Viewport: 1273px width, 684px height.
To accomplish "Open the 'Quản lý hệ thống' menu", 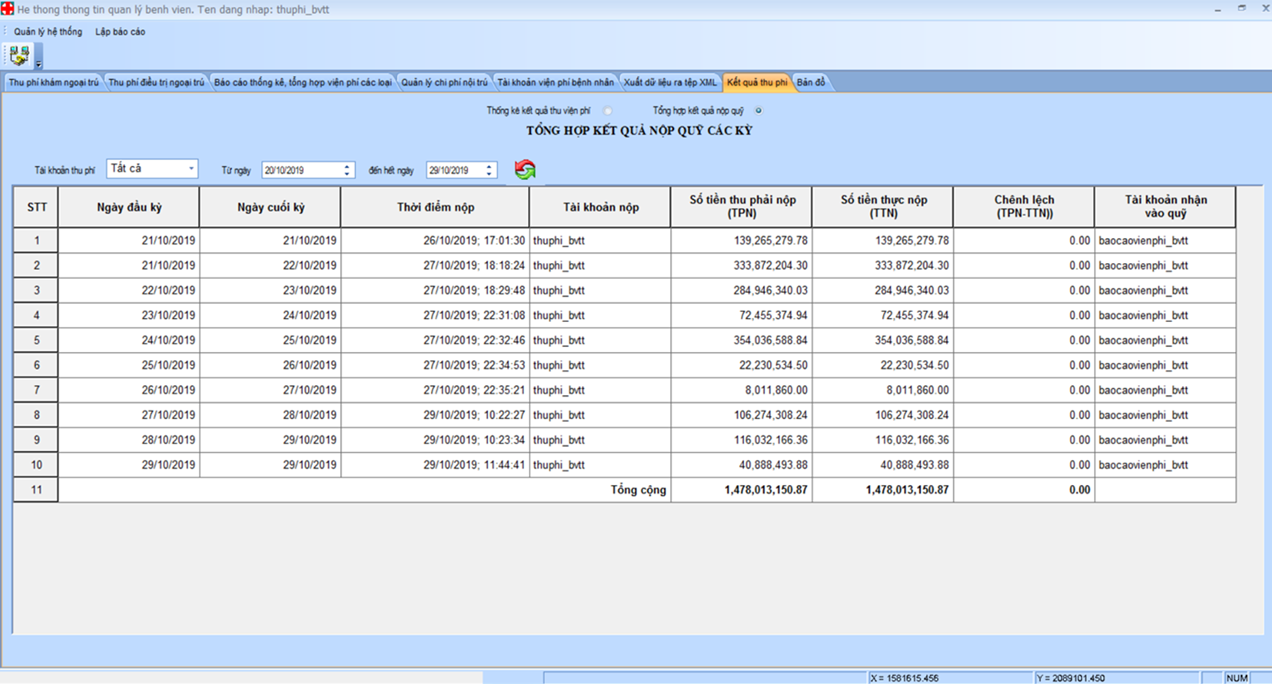I will pos(48,32).
